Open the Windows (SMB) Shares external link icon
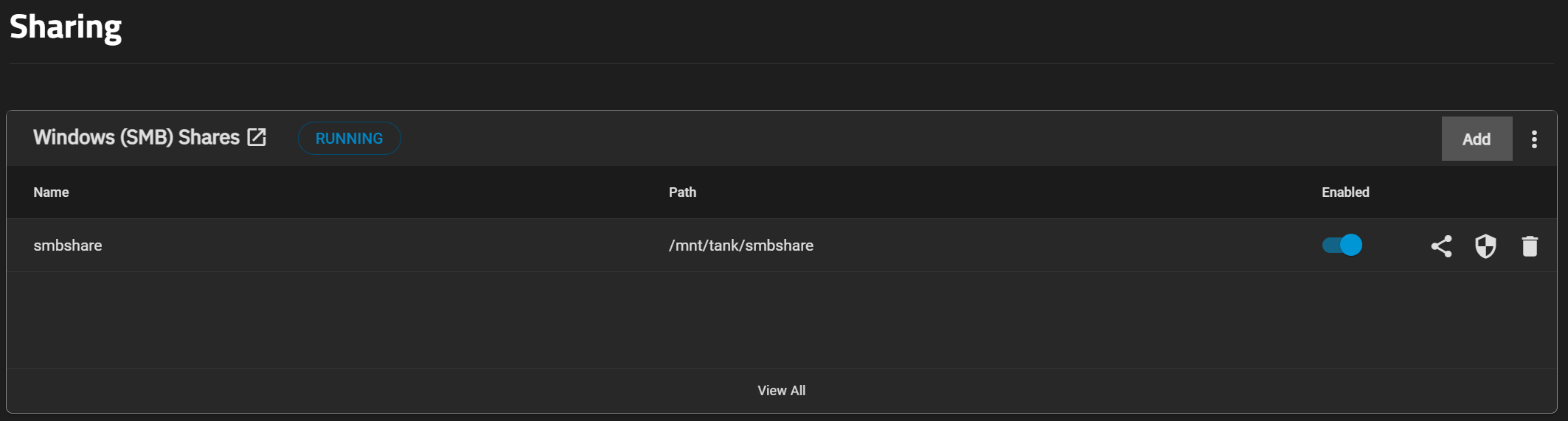 click(x=257, y=137)
